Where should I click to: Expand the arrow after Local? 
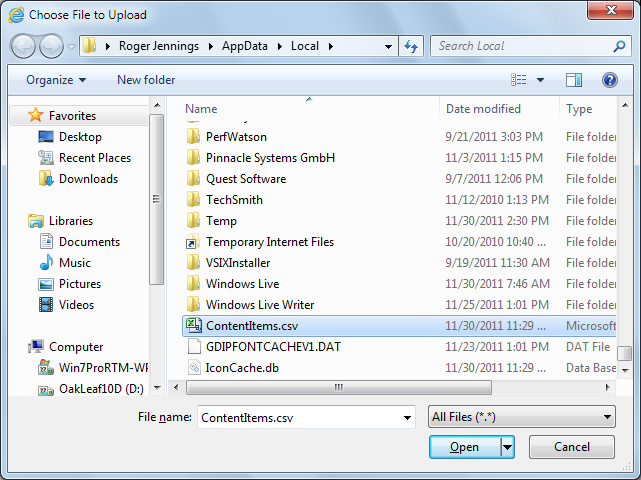point(330,47)
